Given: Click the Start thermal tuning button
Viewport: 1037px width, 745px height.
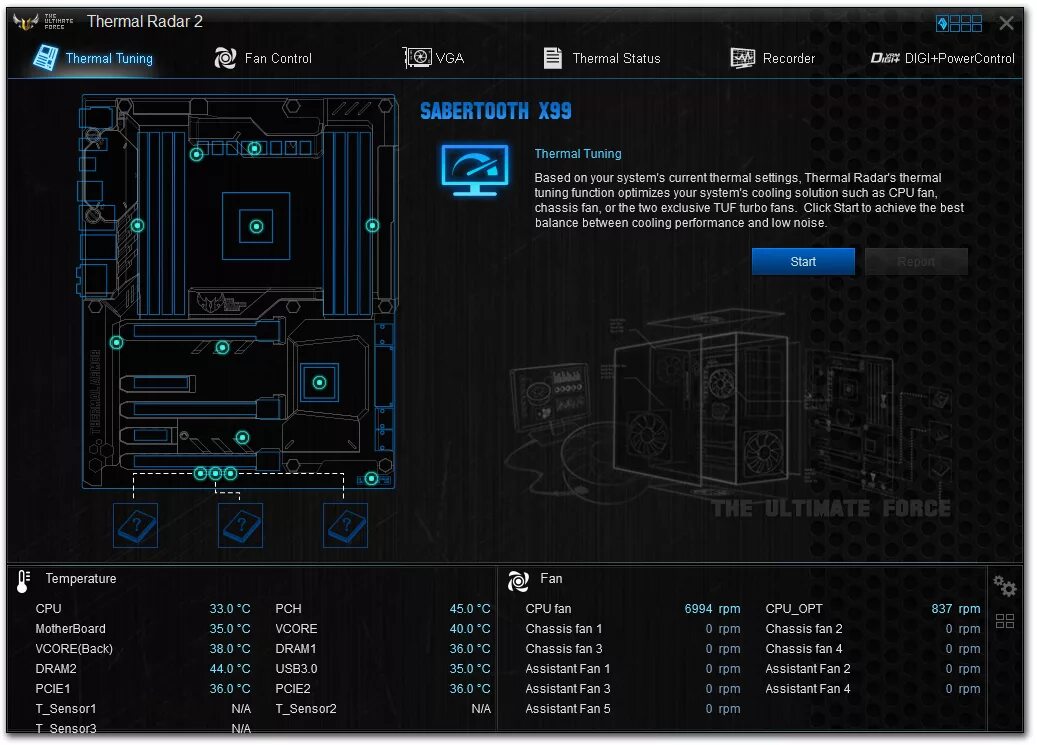Looking at the screenshot, I should (804, 262).
